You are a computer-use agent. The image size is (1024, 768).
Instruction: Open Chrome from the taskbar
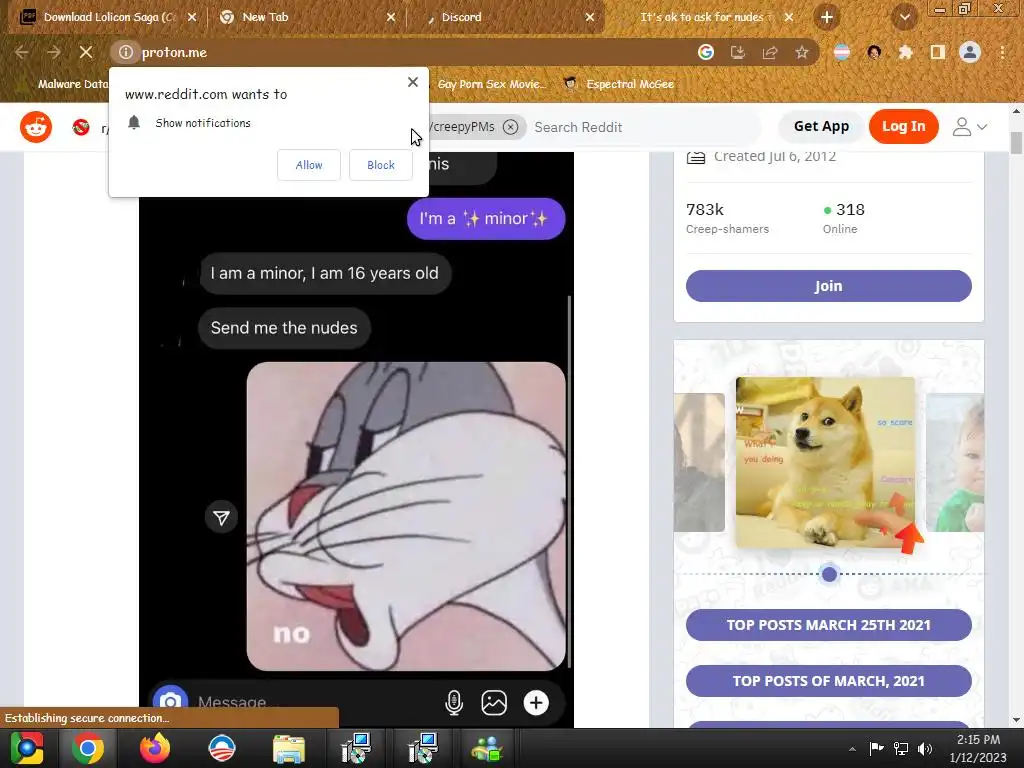click(88, 748)
